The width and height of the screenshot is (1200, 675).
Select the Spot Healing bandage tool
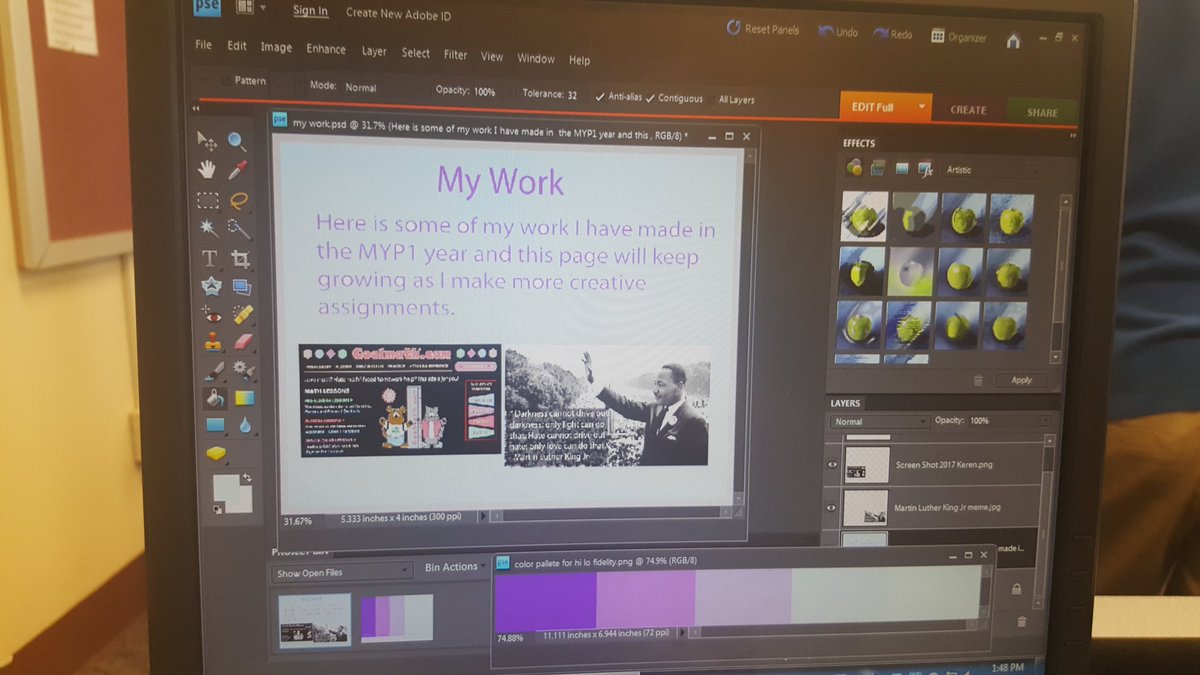point(242,315)
